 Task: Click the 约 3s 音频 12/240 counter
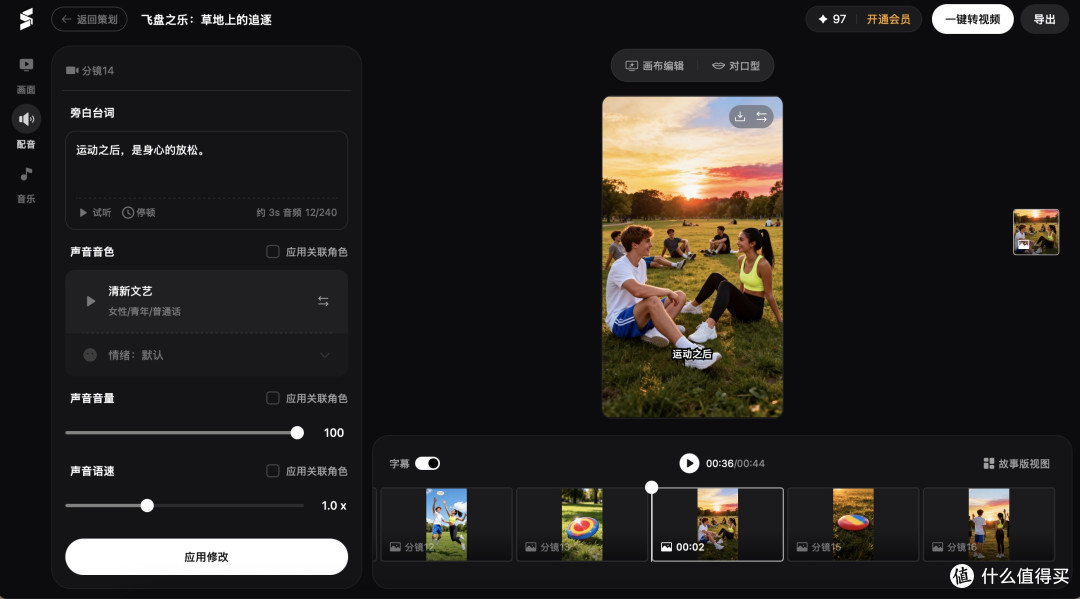[297, 212]
